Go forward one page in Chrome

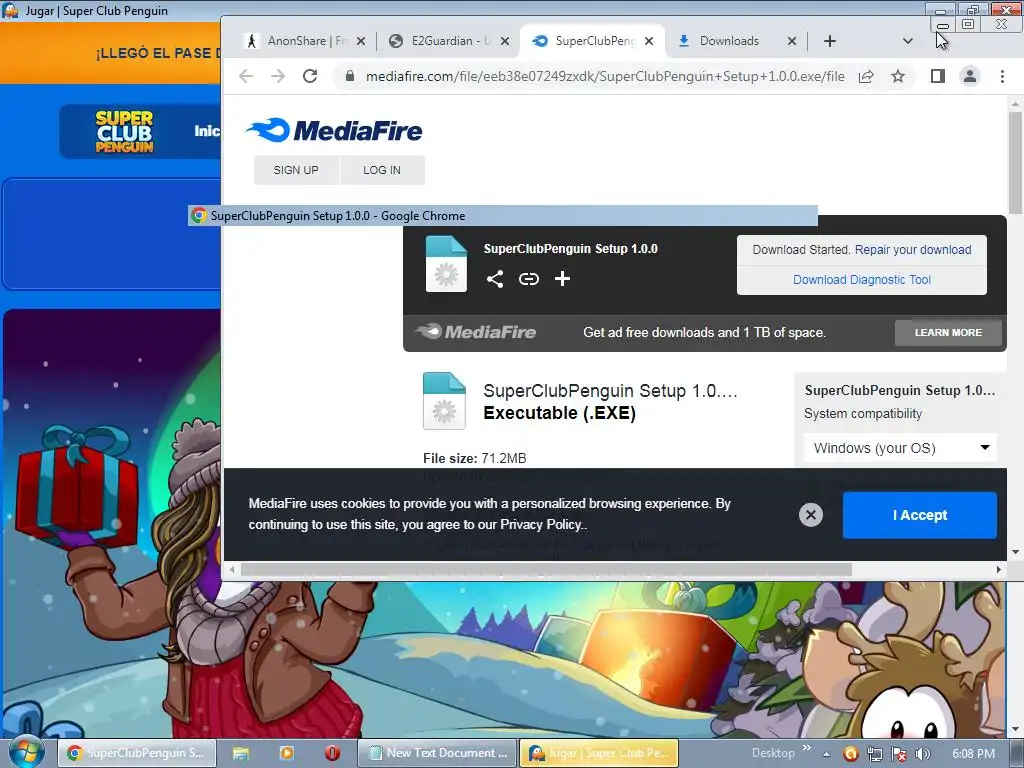coord(278,76)
